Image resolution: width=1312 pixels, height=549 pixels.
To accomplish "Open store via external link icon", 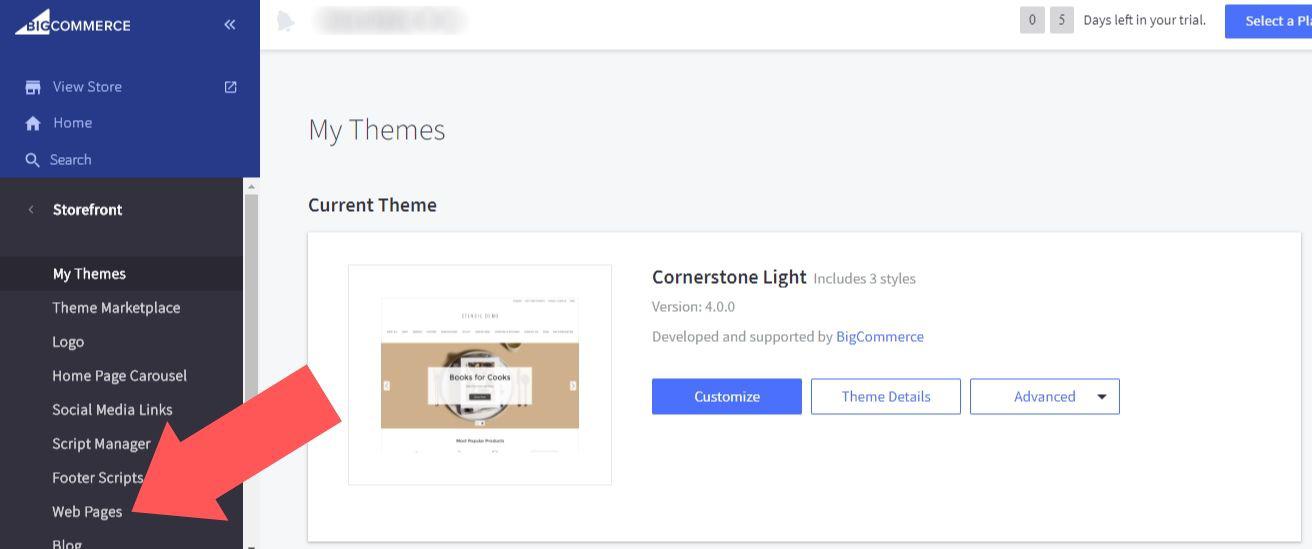I will [231, 87].
